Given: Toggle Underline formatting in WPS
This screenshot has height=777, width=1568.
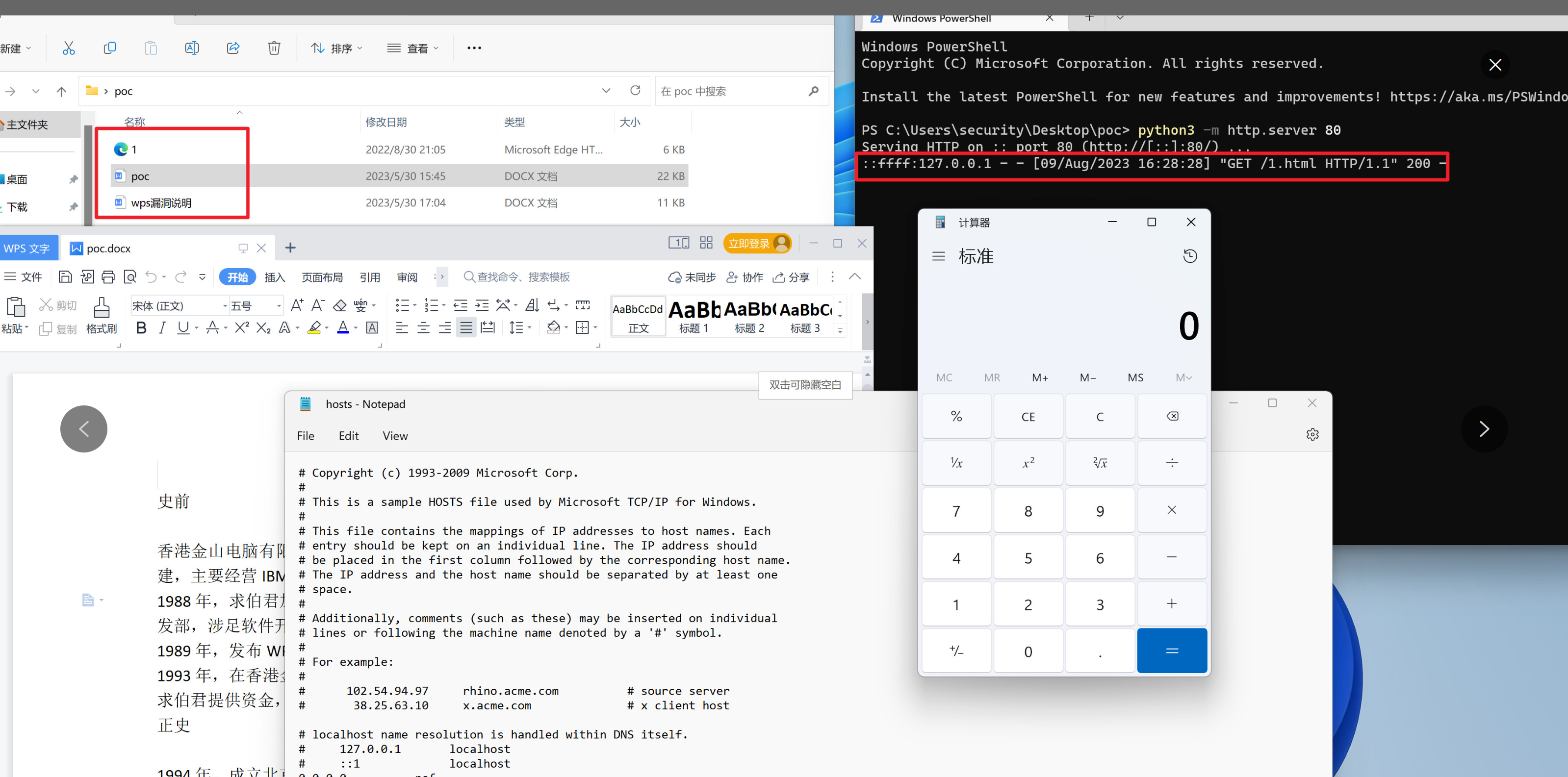Looking at the screenshot, I should pyautogui.click(x=182, y=328).
